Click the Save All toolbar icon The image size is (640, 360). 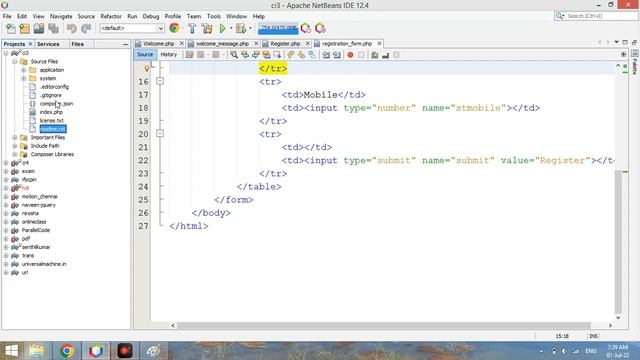pyautogui.click(x=53, y=28)
